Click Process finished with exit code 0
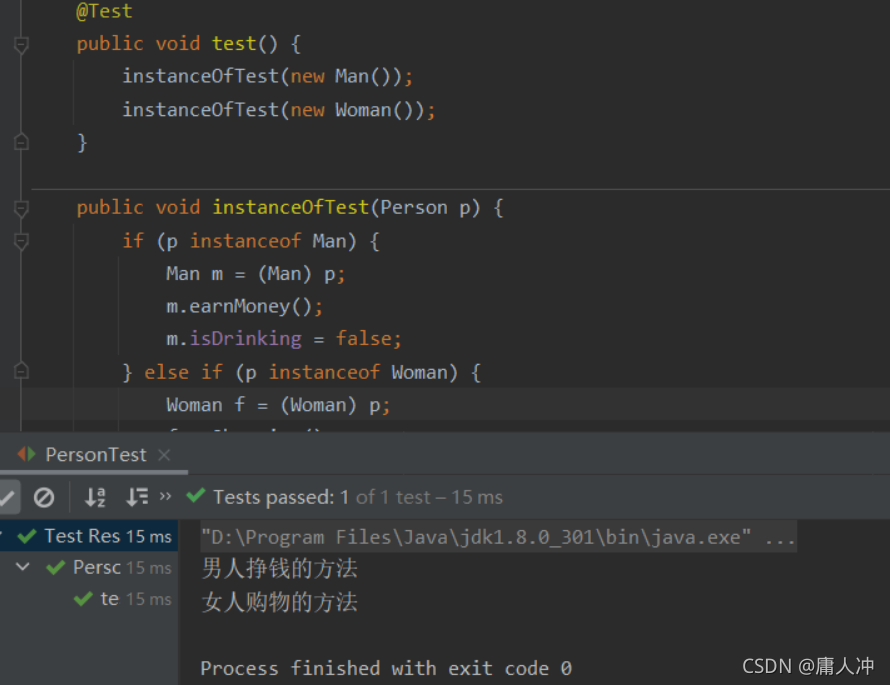 tap(386, 668)
